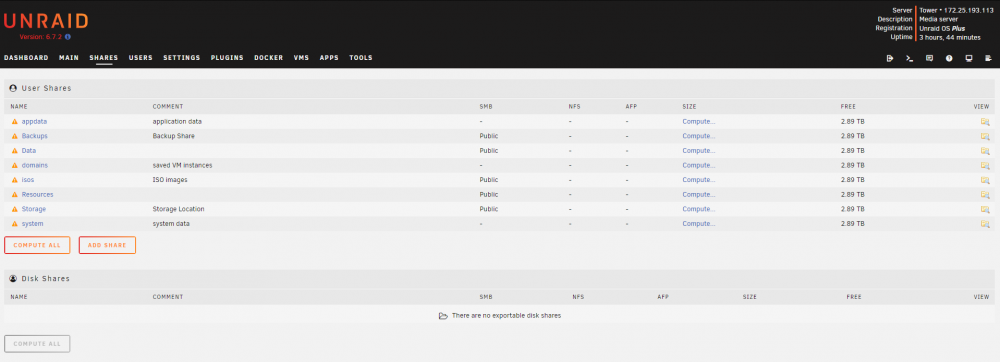1000x362 pixels.
Task: Click the warning triangle beside Resources
Action: (x=15, y=194)
